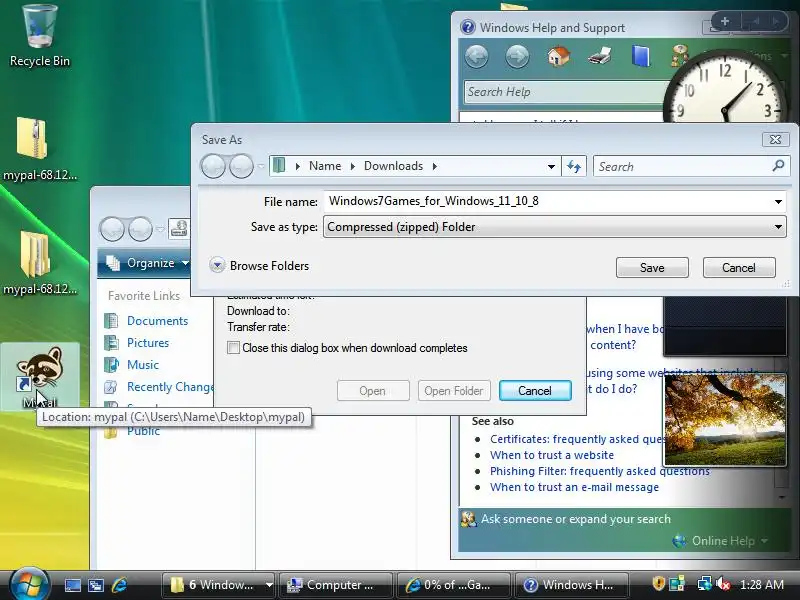Tick Close this dialog box when download completes
Screen dimensions: 800x600
[x=233, y=348]
